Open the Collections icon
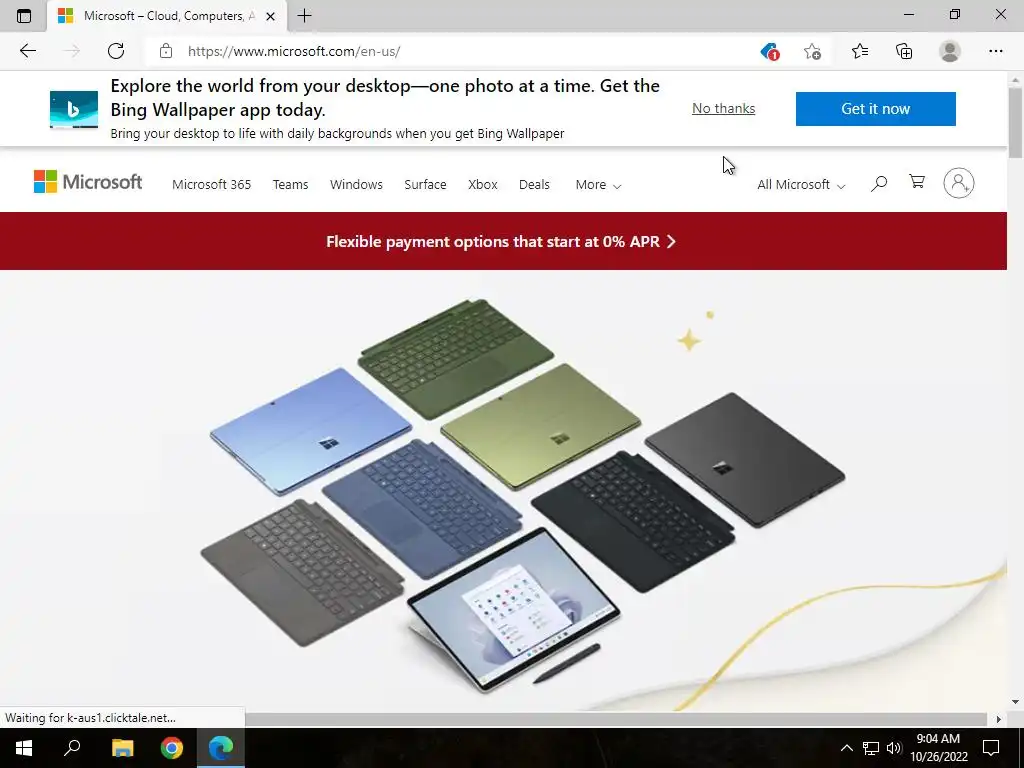Viewport: 1024px width, 768px height. (904, 51)
